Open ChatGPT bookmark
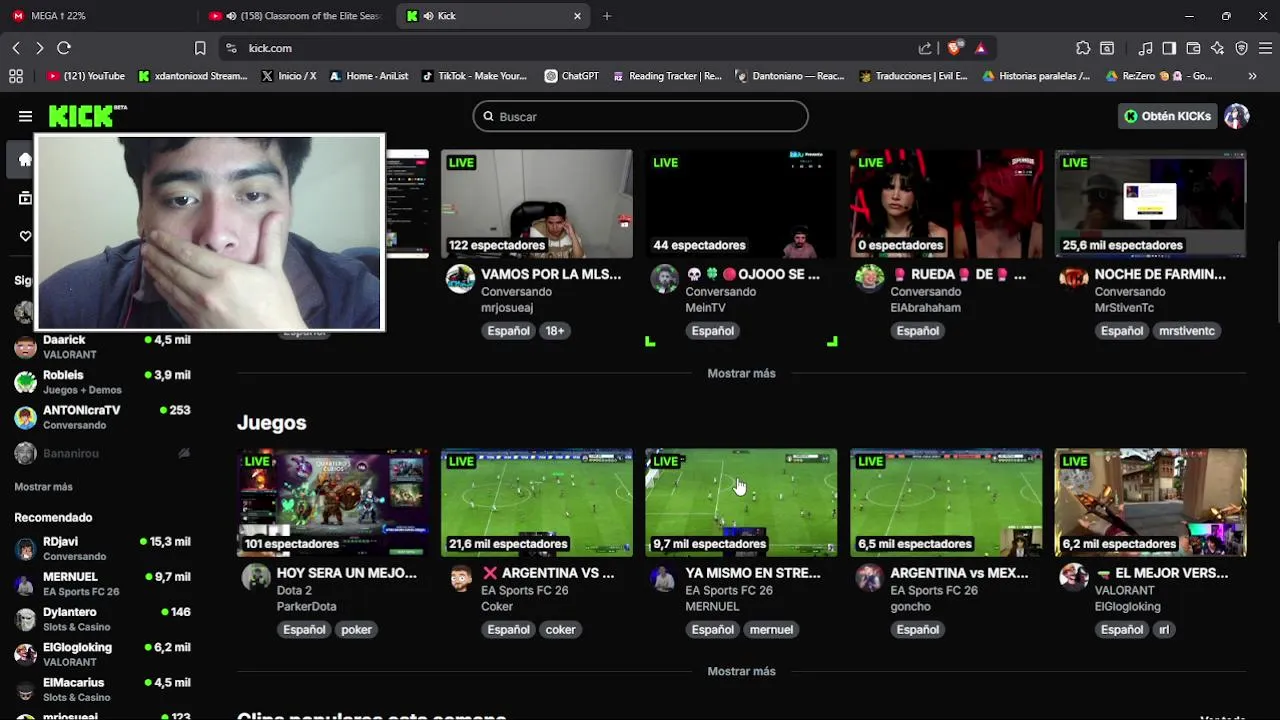 click(571, 76)
